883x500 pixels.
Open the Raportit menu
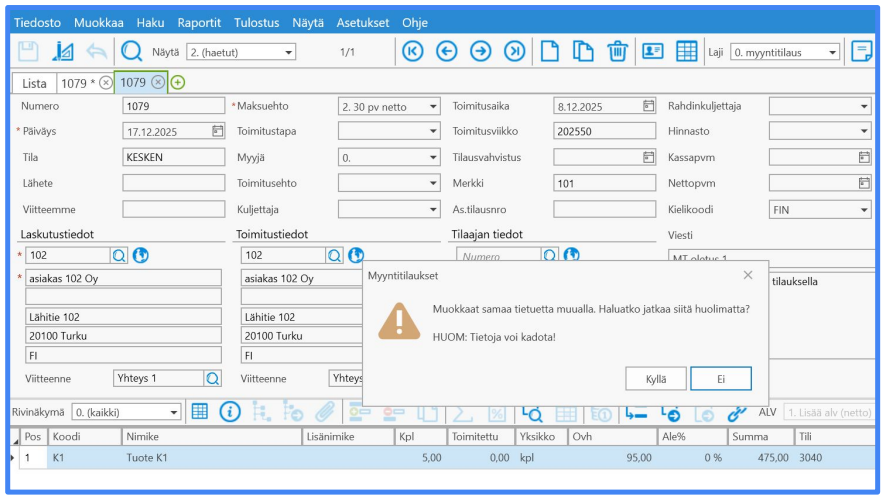[x=199, y=22]
